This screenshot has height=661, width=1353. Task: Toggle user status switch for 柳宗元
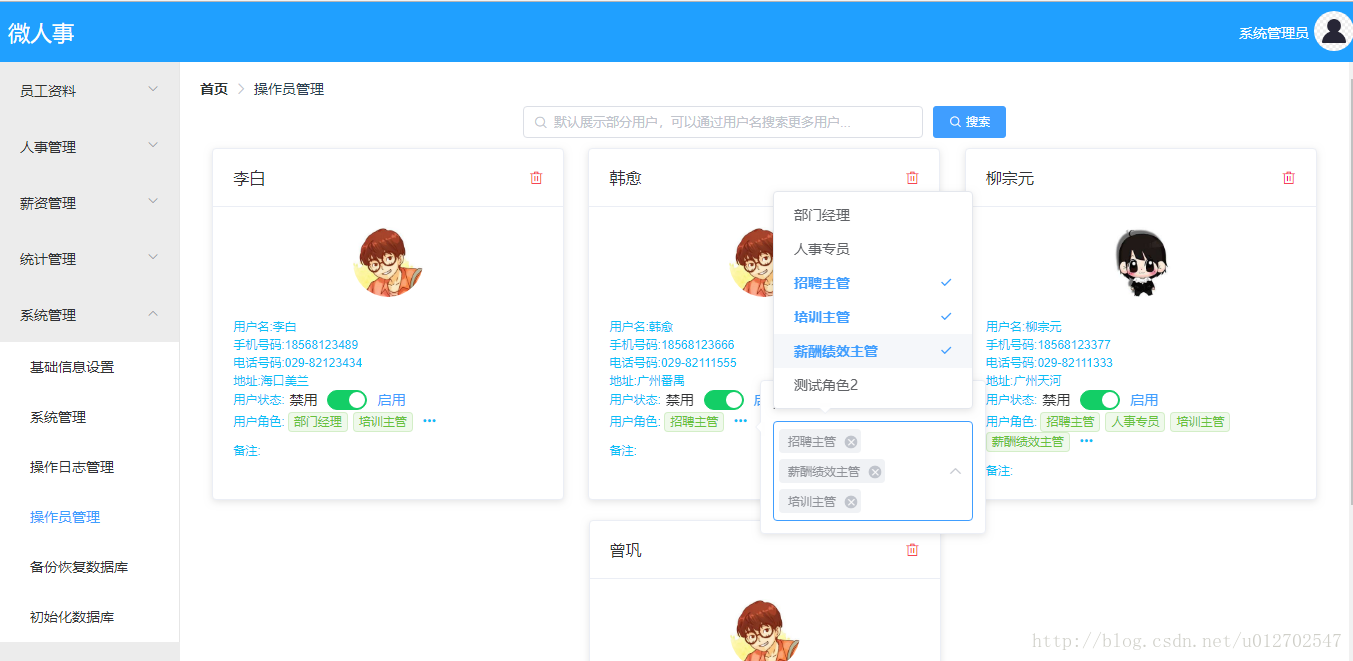pos(1099,399)
